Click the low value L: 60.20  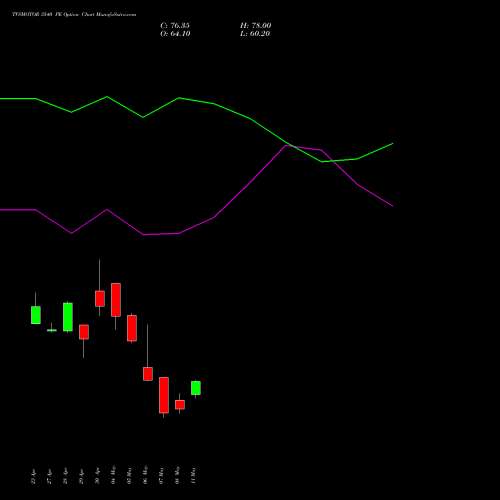(255, 33)
